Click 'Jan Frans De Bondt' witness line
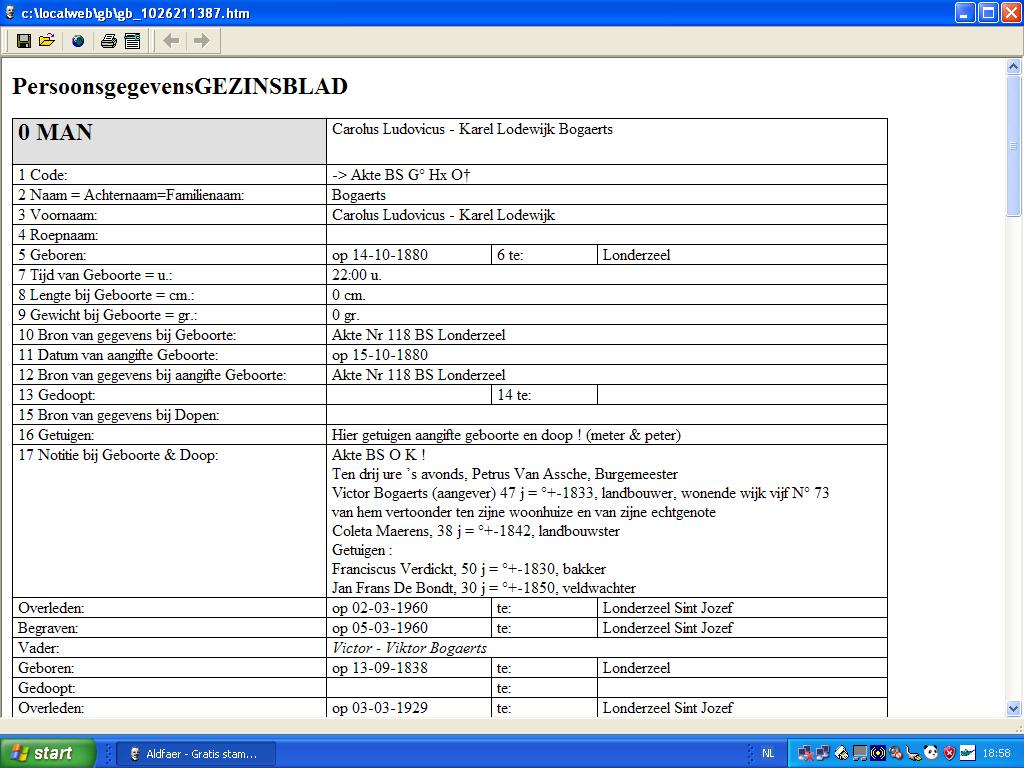The width and height of the screenshot is (1024, 768). point(484,588)
